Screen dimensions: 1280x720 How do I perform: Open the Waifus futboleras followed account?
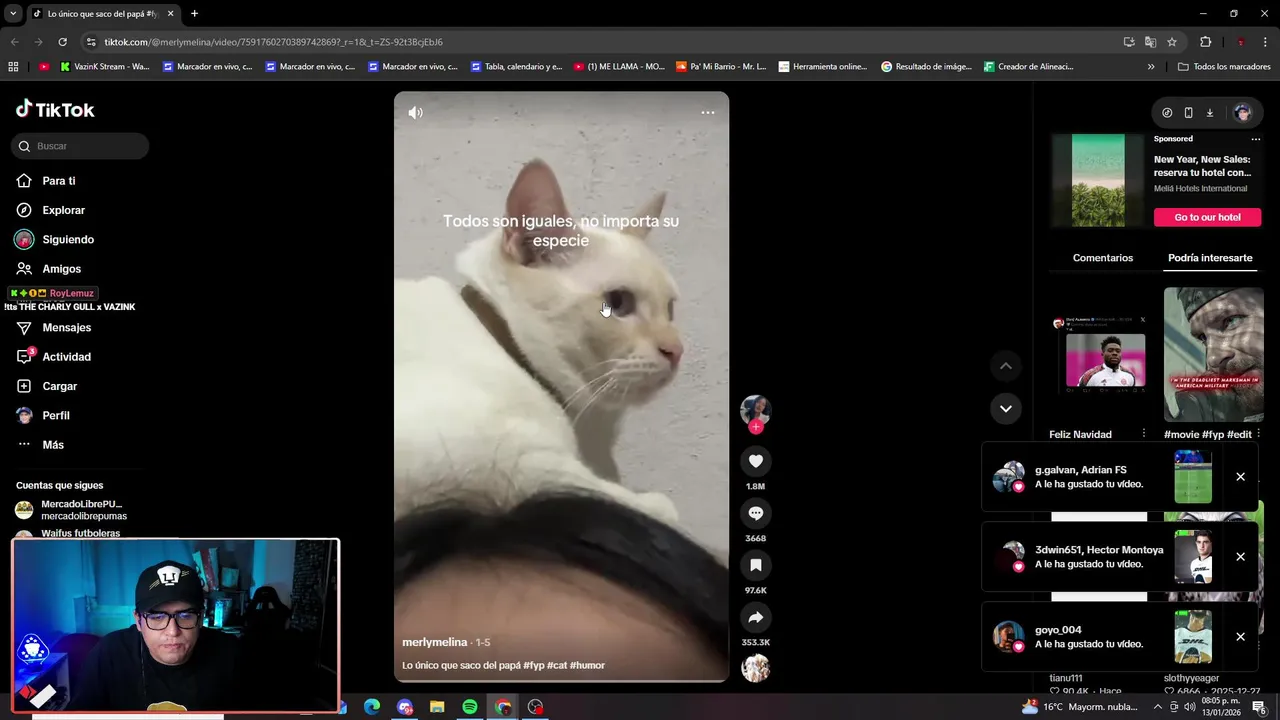80,533
